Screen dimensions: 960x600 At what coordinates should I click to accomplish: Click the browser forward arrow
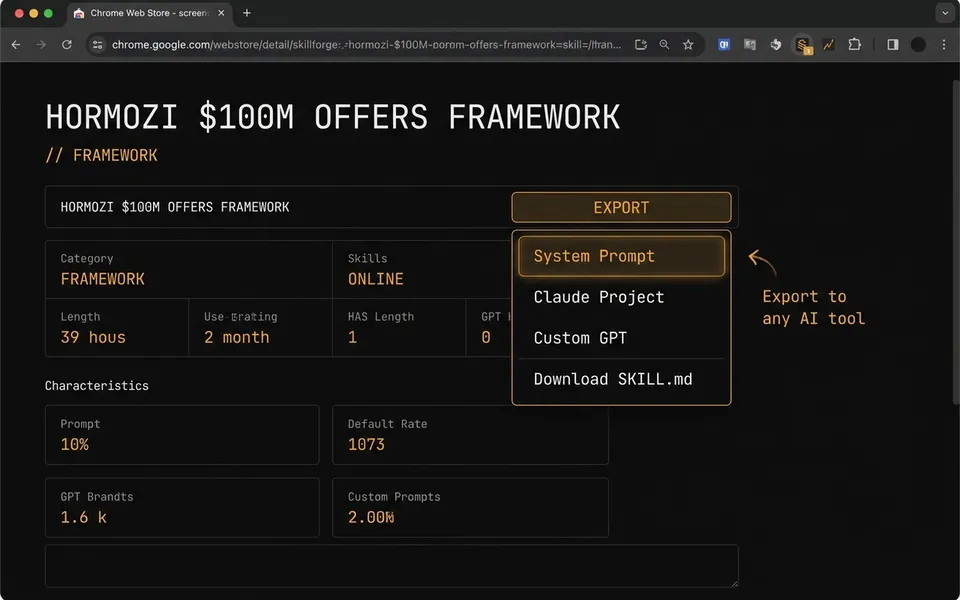pyautogui.click(x=41, y=45)
